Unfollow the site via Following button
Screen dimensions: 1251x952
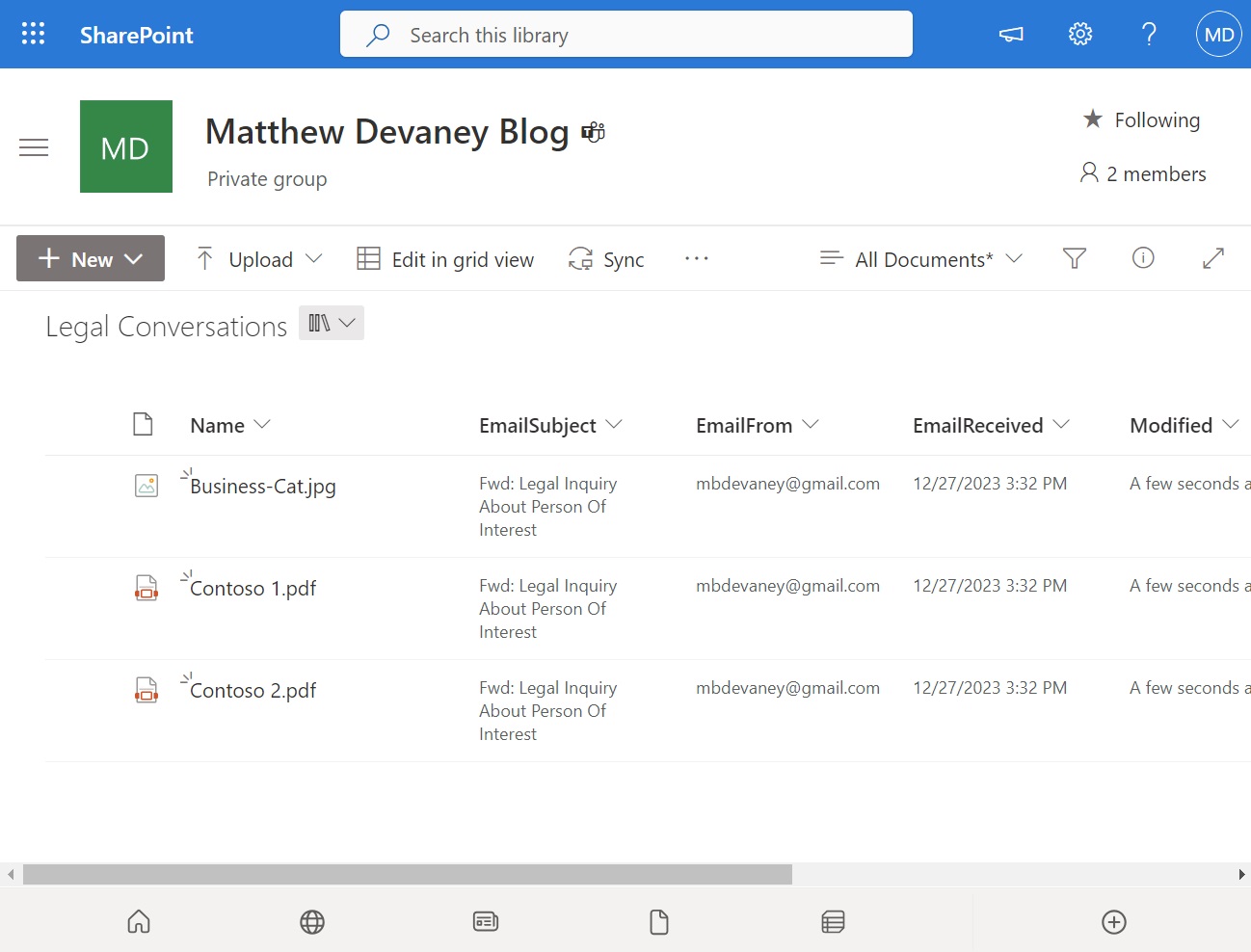tap(1141, 119)
